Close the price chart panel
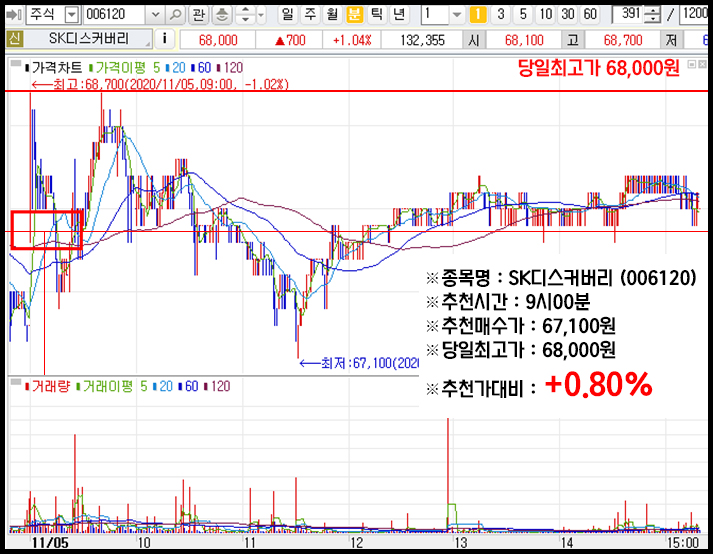This screenshot has height=554, width=713. tap(702, 65)
